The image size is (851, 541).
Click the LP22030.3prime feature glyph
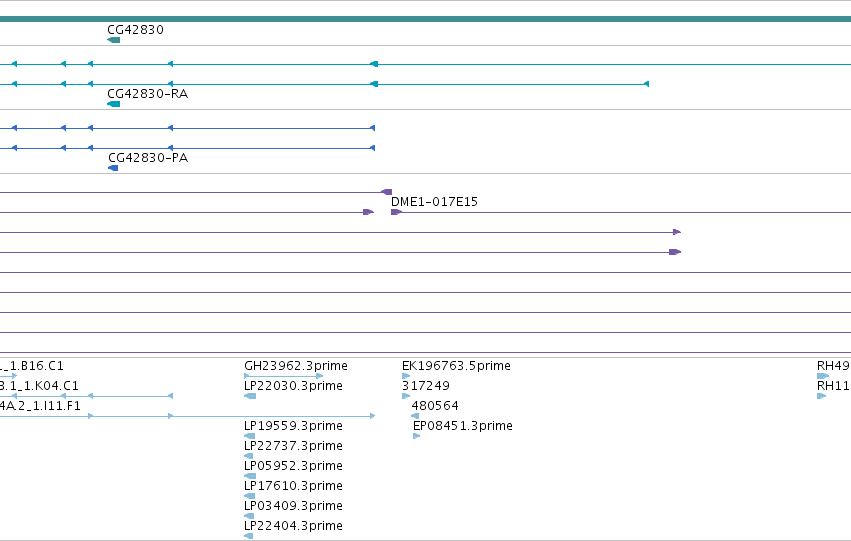[x=250, y=396]
